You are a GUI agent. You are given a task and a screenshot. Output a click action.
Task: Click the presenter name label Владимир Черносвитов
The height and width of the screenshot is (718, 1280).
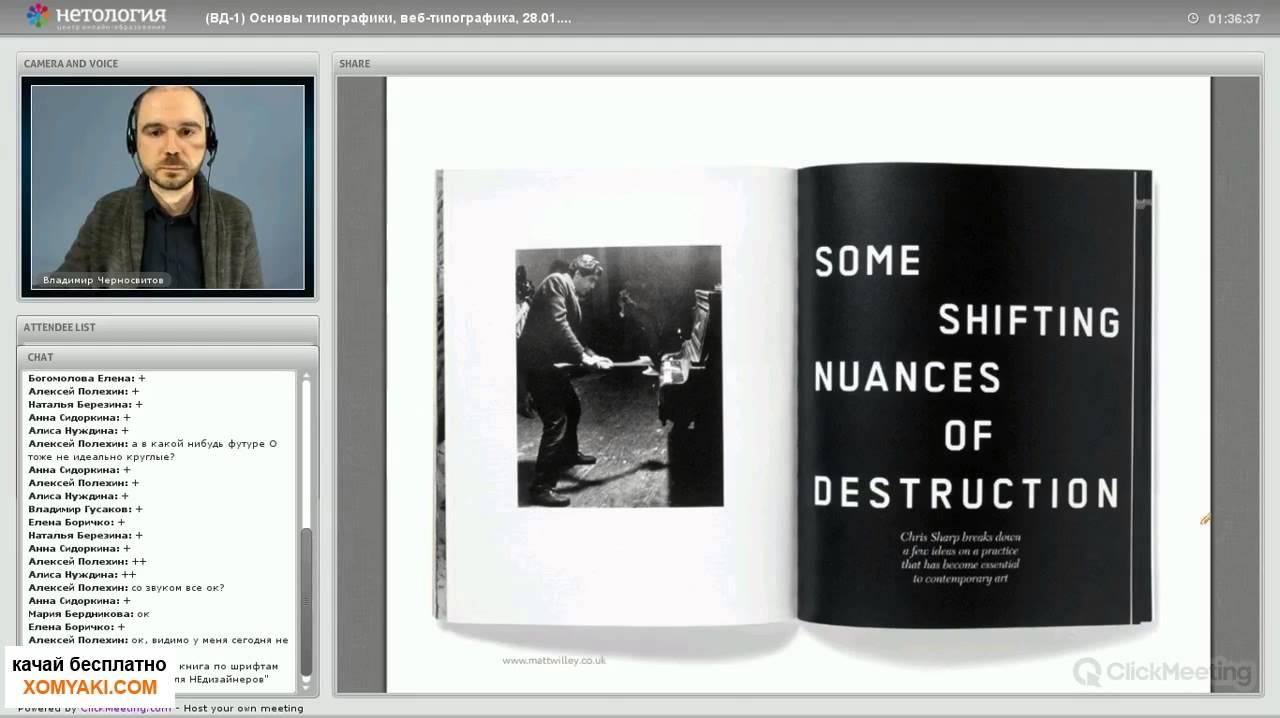[103, 281]
